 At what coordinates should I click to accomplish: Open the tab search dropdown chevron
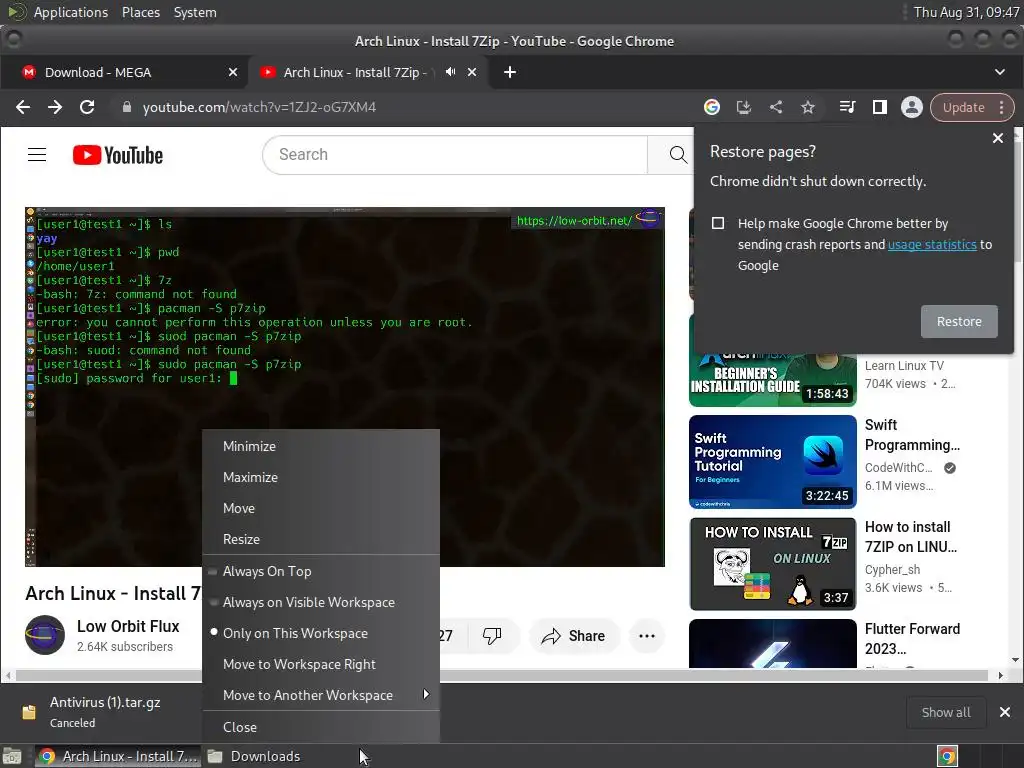(x=1000, y=72)
